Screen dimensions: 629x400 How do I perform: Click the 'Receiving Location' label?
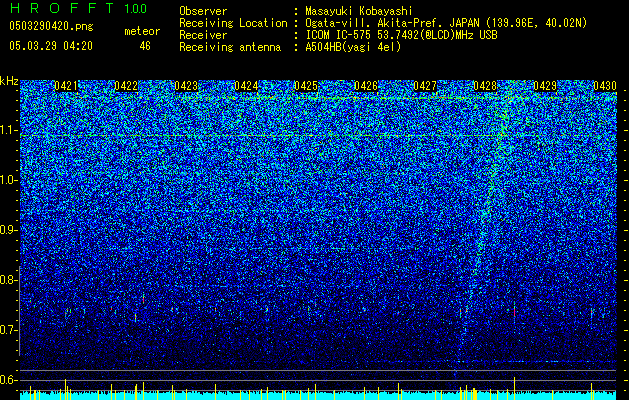[233, 23]
